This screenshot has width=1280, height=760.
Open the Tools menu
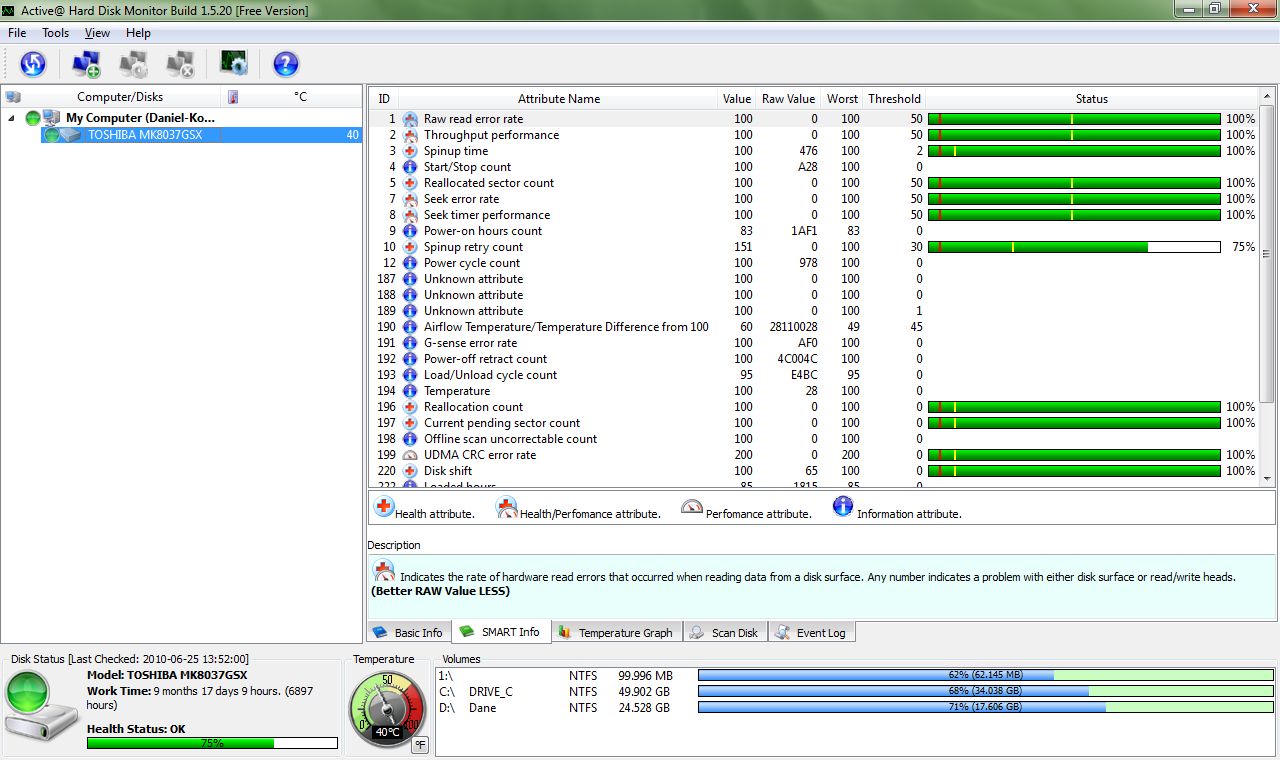point(55,32)
